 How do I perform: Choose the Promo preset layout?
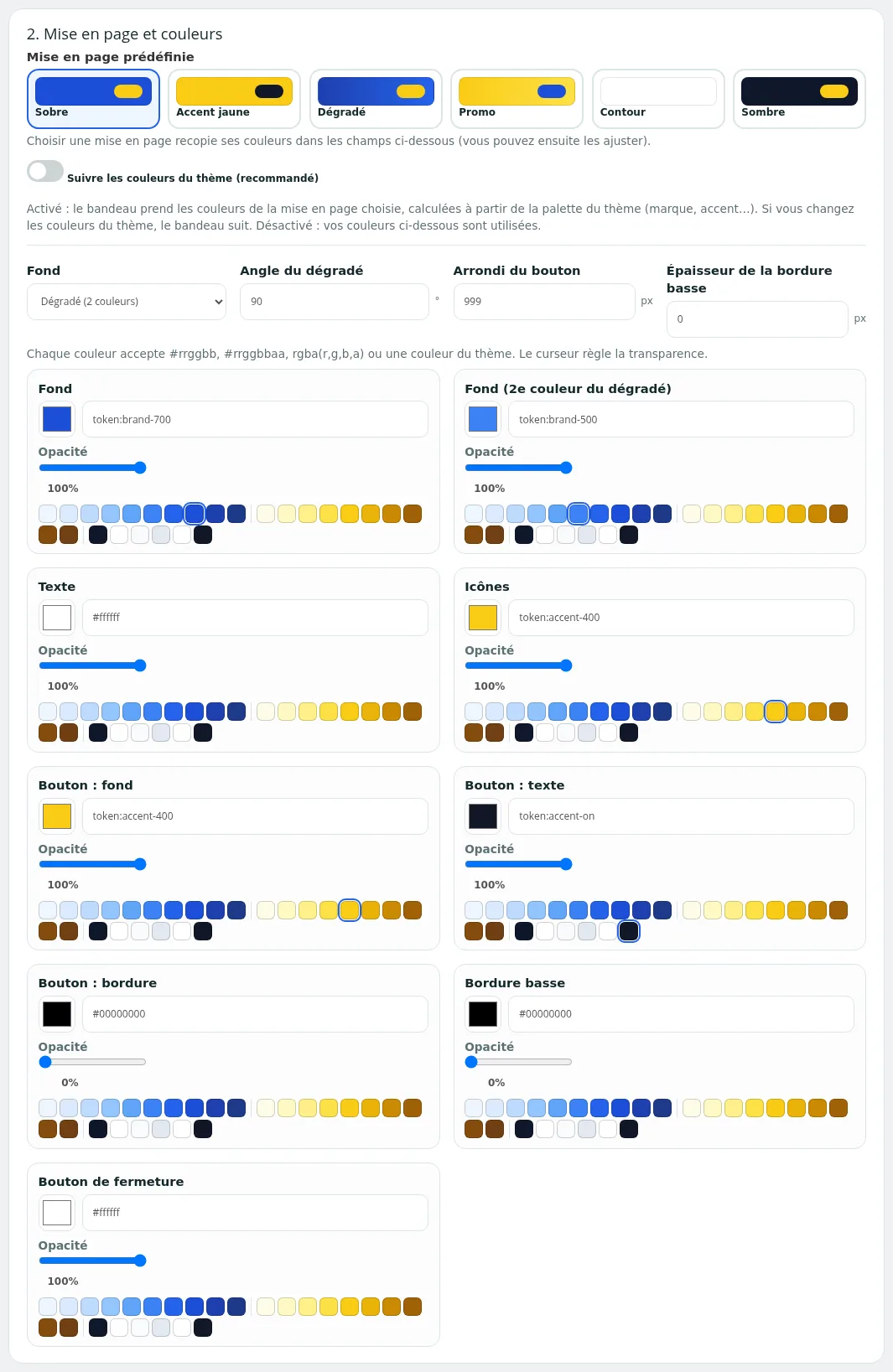(x=517, y=99)
